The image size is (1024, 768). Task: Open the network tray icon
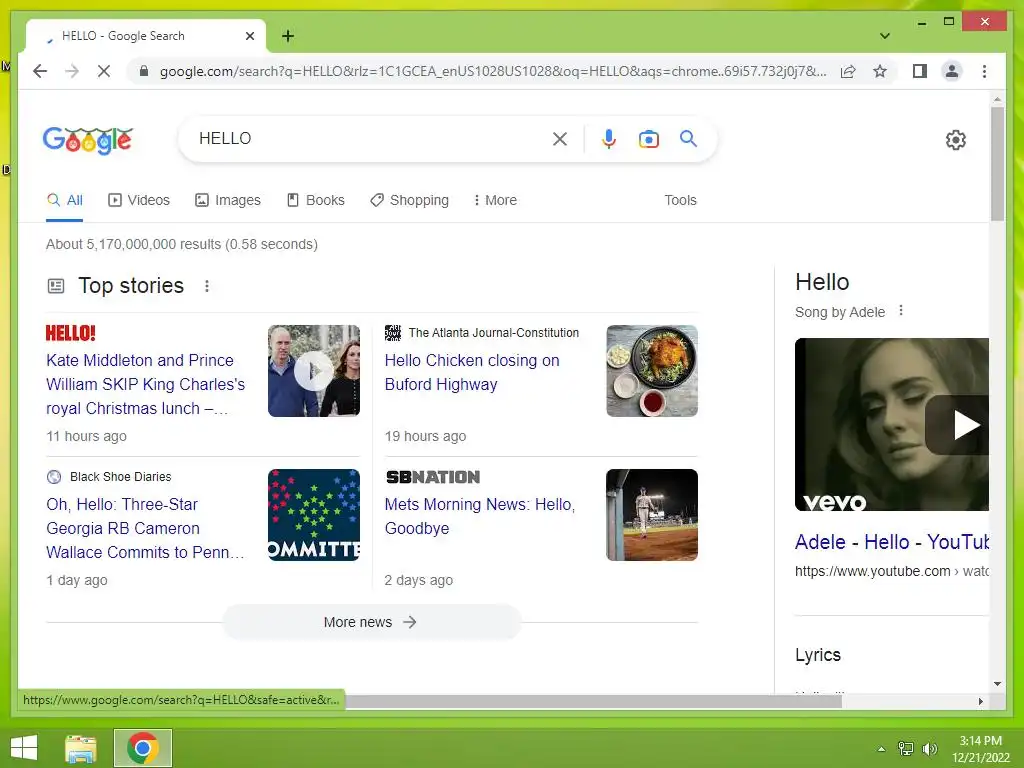pyautogui.click(x=905, y=749)
